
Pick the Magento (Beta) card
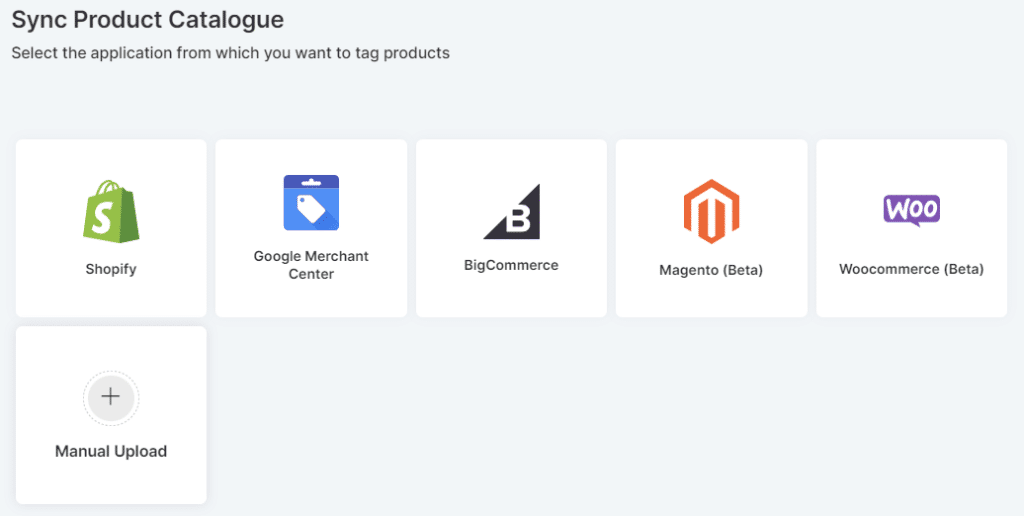(711, 297)
